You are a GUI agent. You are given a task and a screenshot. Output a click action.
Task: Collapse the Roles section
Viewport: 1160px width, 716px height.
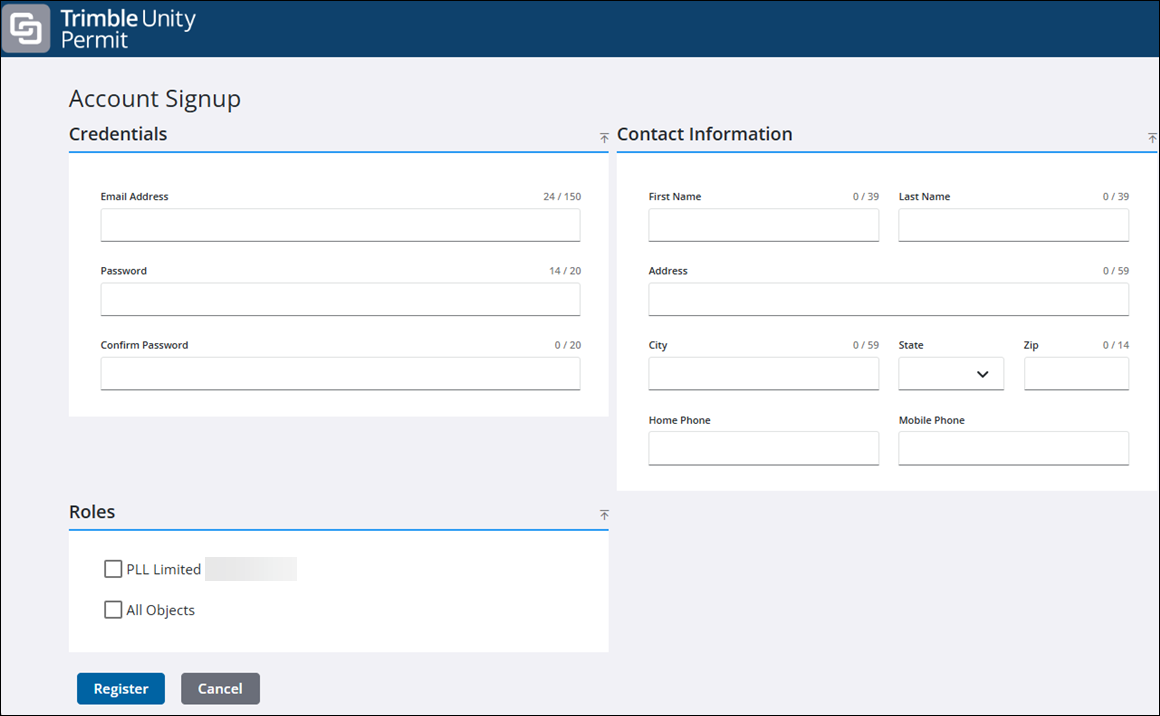pyautogui.click(x=604, y=514)
